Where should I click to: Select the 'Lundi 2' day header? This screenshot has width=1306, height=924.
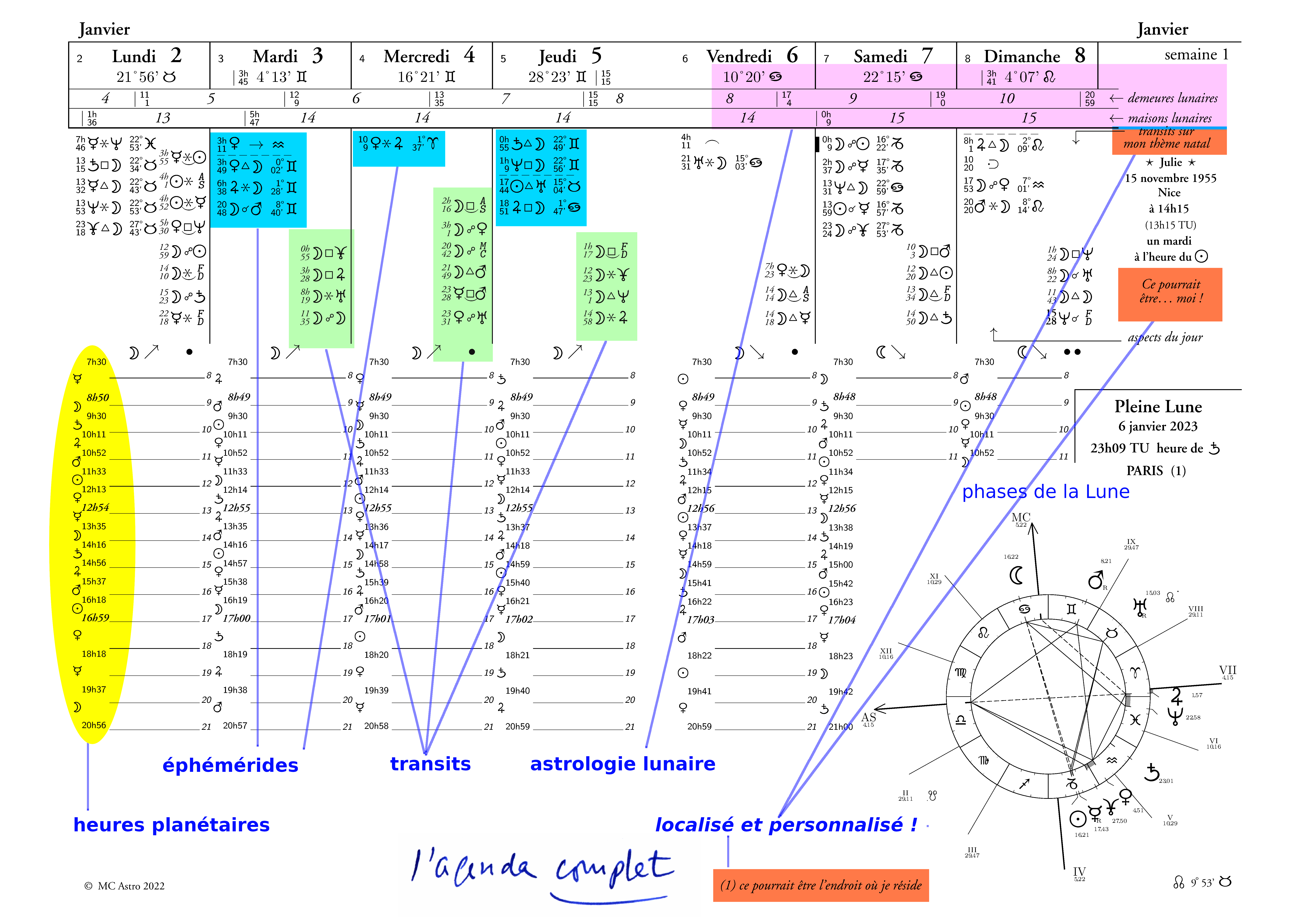147,56
